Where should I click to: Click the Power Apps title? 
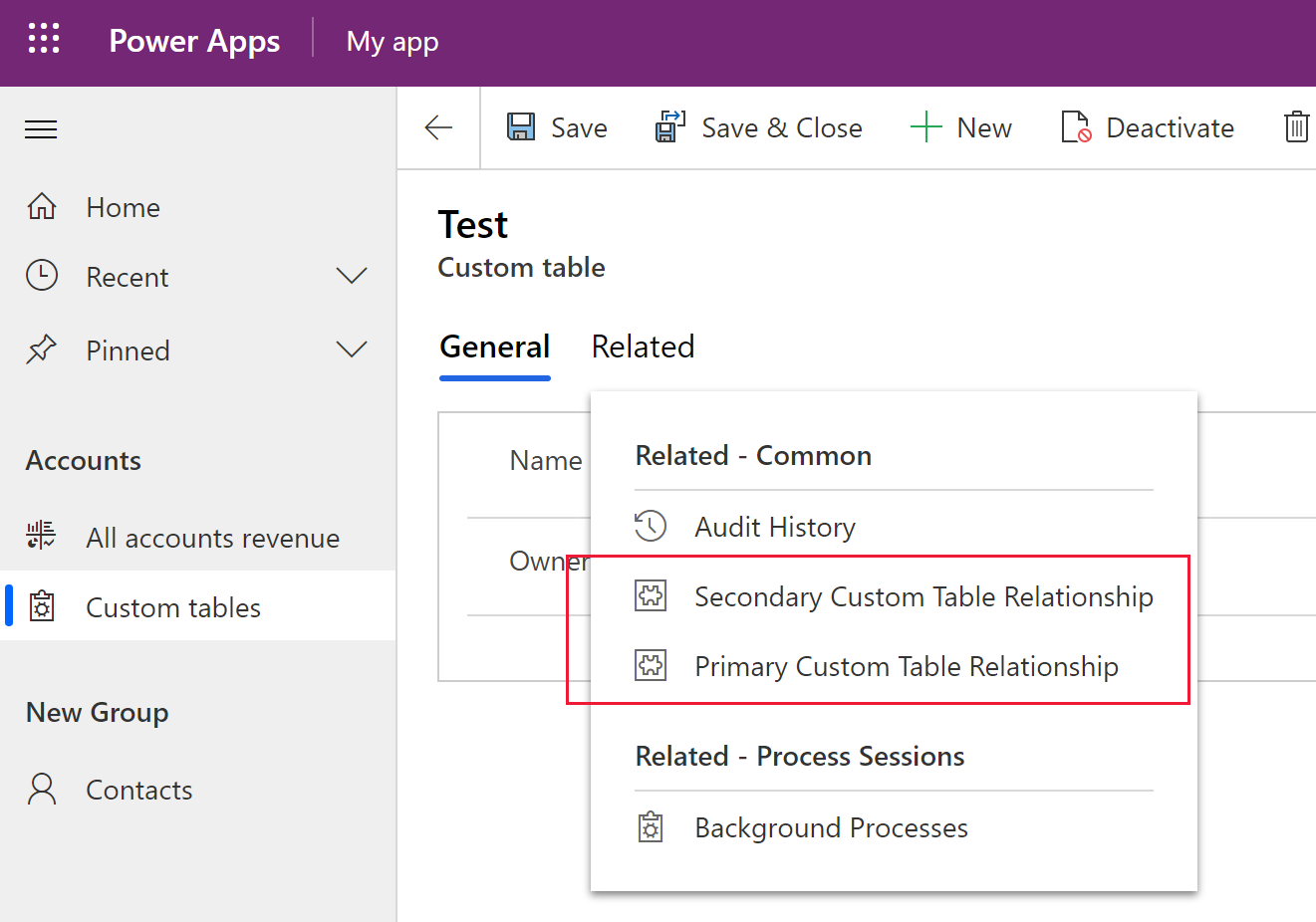point(194,41)
